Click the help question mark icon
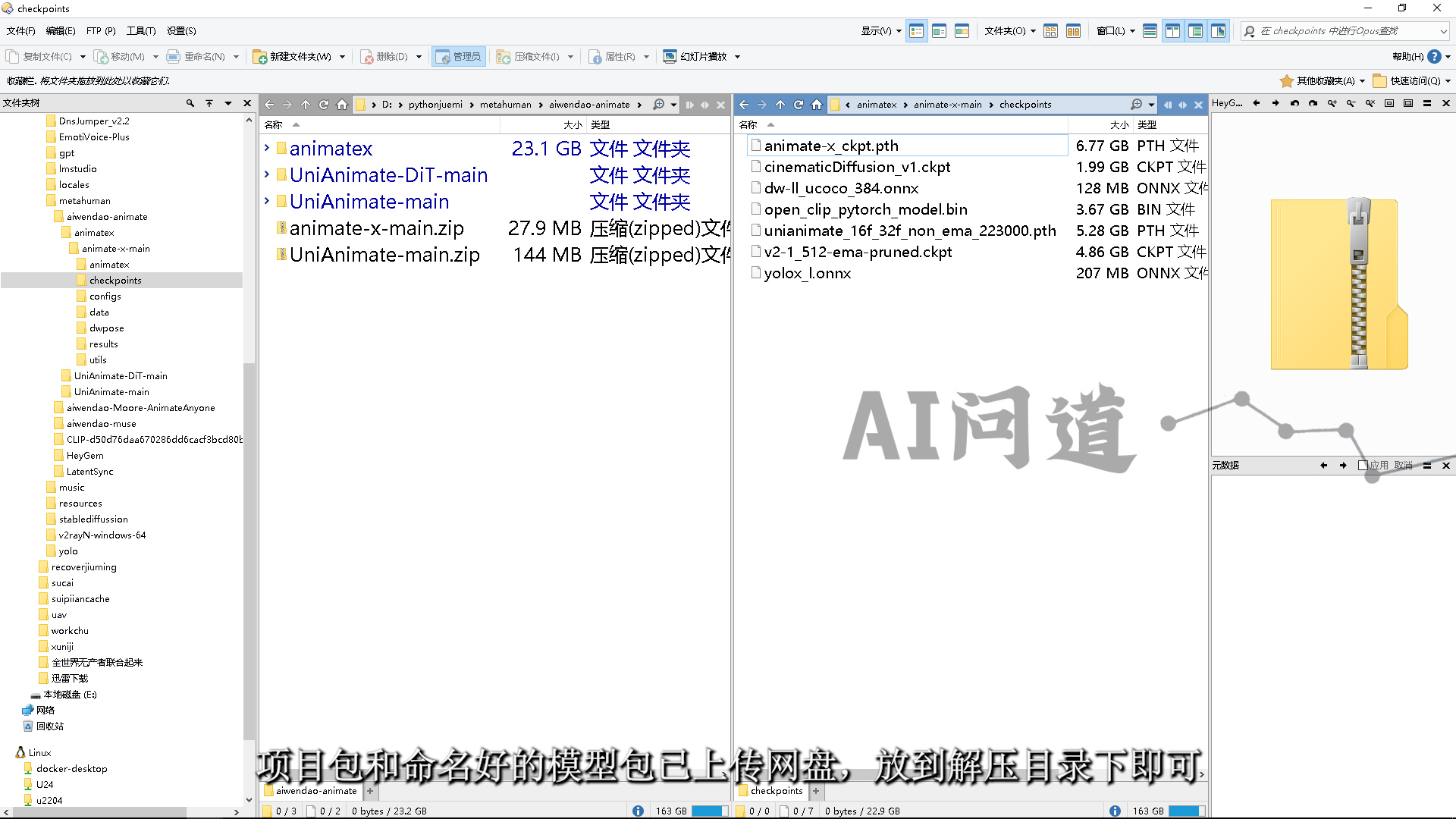Viewport: 1456px width, 819px height. tap(1434, 57)
